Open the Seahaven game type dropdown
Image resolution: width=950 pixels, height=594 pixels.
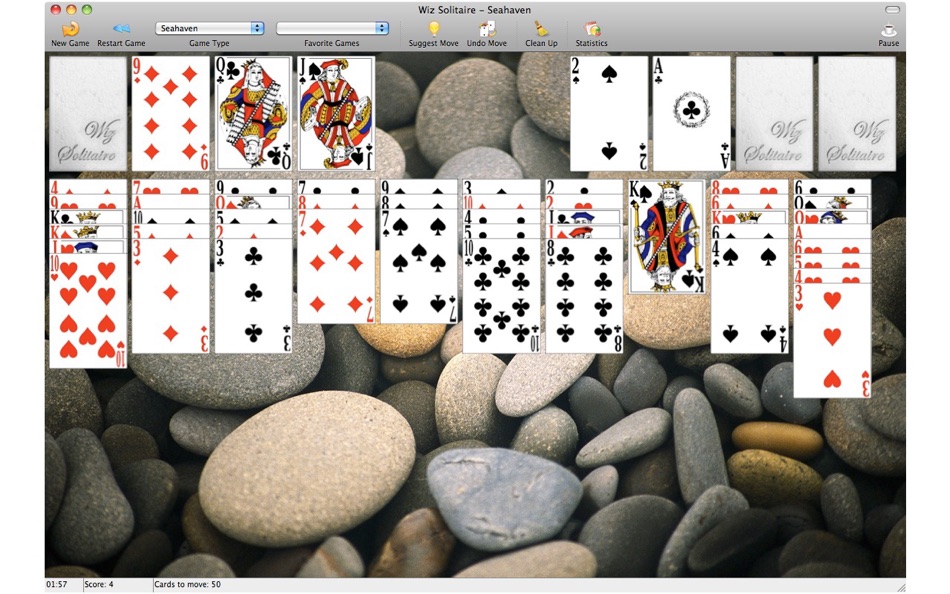(x=210, y=28)
